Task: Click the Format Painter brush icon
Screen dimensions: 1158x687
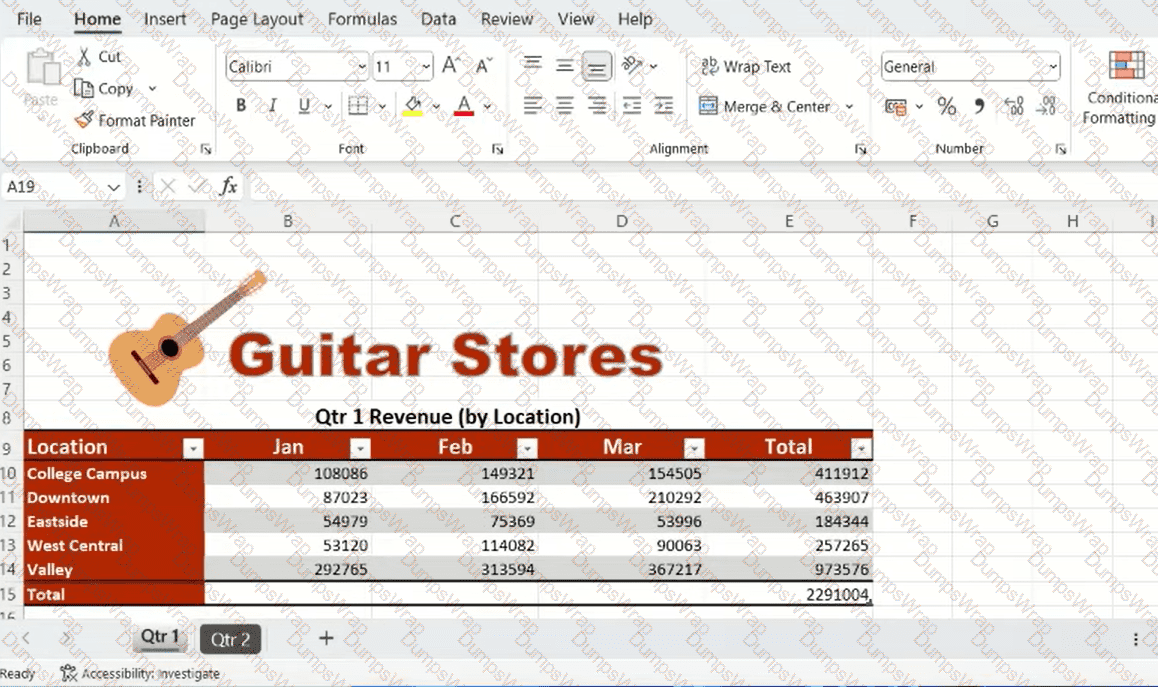Action: pyautogui.click(x=84, y=120)
